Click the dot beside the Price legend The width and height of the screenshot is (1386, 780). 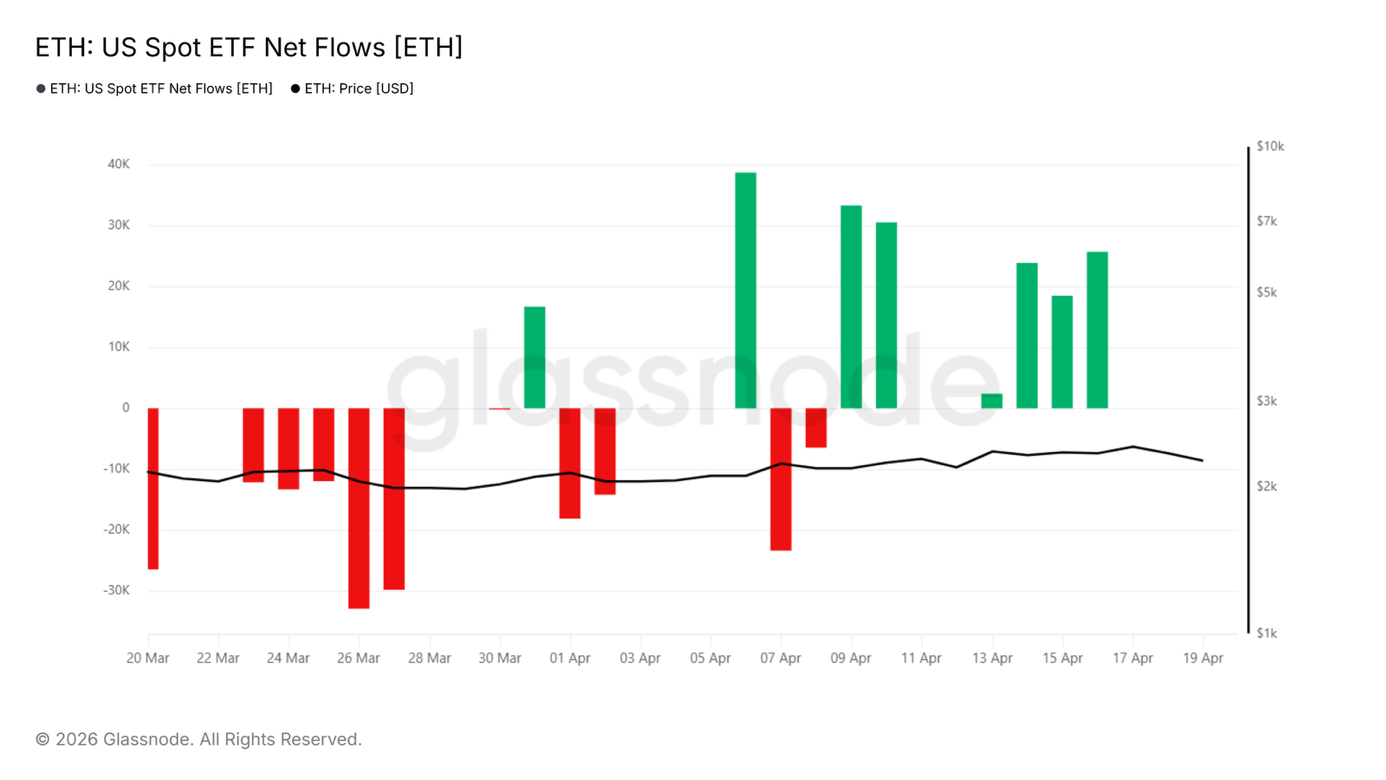pos(295,89)
